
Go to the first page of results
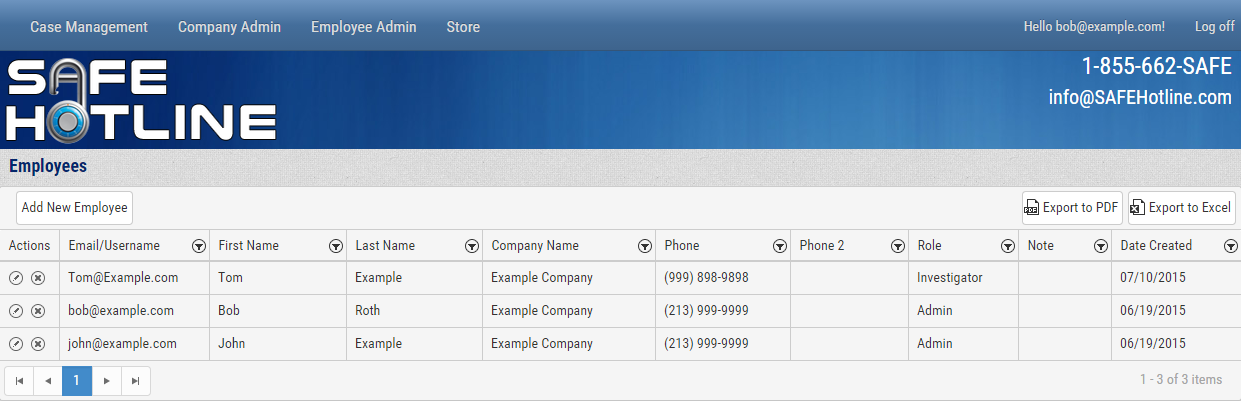pos(19,381)
